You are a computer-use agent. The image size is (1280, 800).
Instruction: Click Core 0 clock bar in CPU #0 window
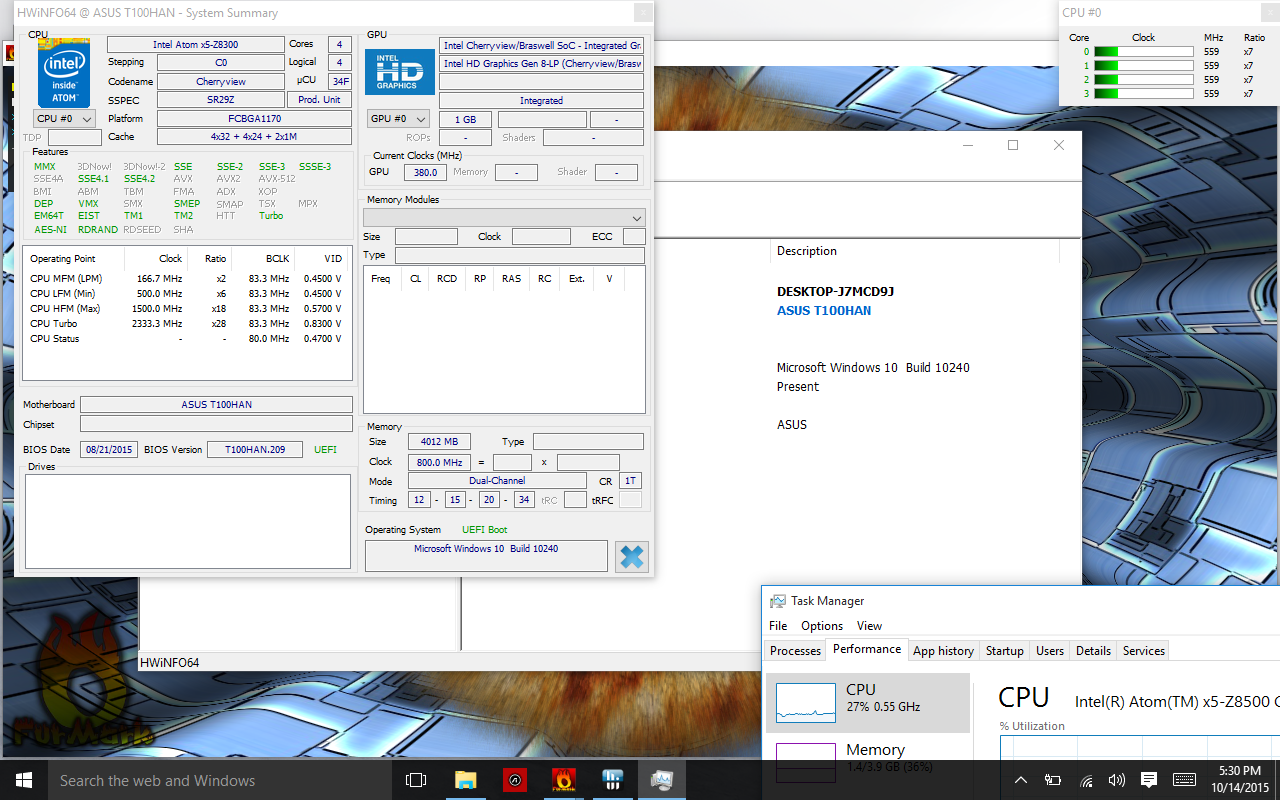coord(1143,51)
